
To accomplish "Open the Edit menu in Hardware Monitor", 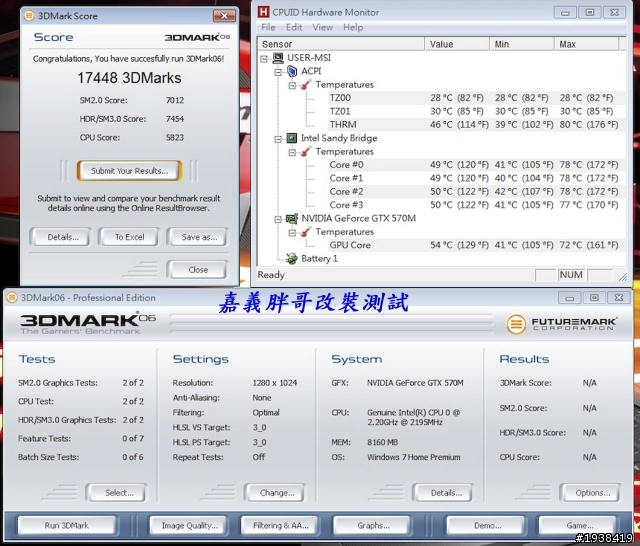I will (x=294, y=27).
